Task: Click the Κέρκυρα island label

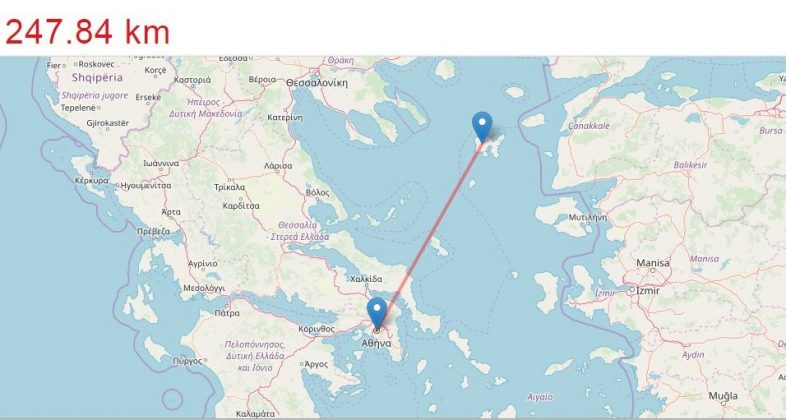Action: pyautogui.click(x=91, y=180)
